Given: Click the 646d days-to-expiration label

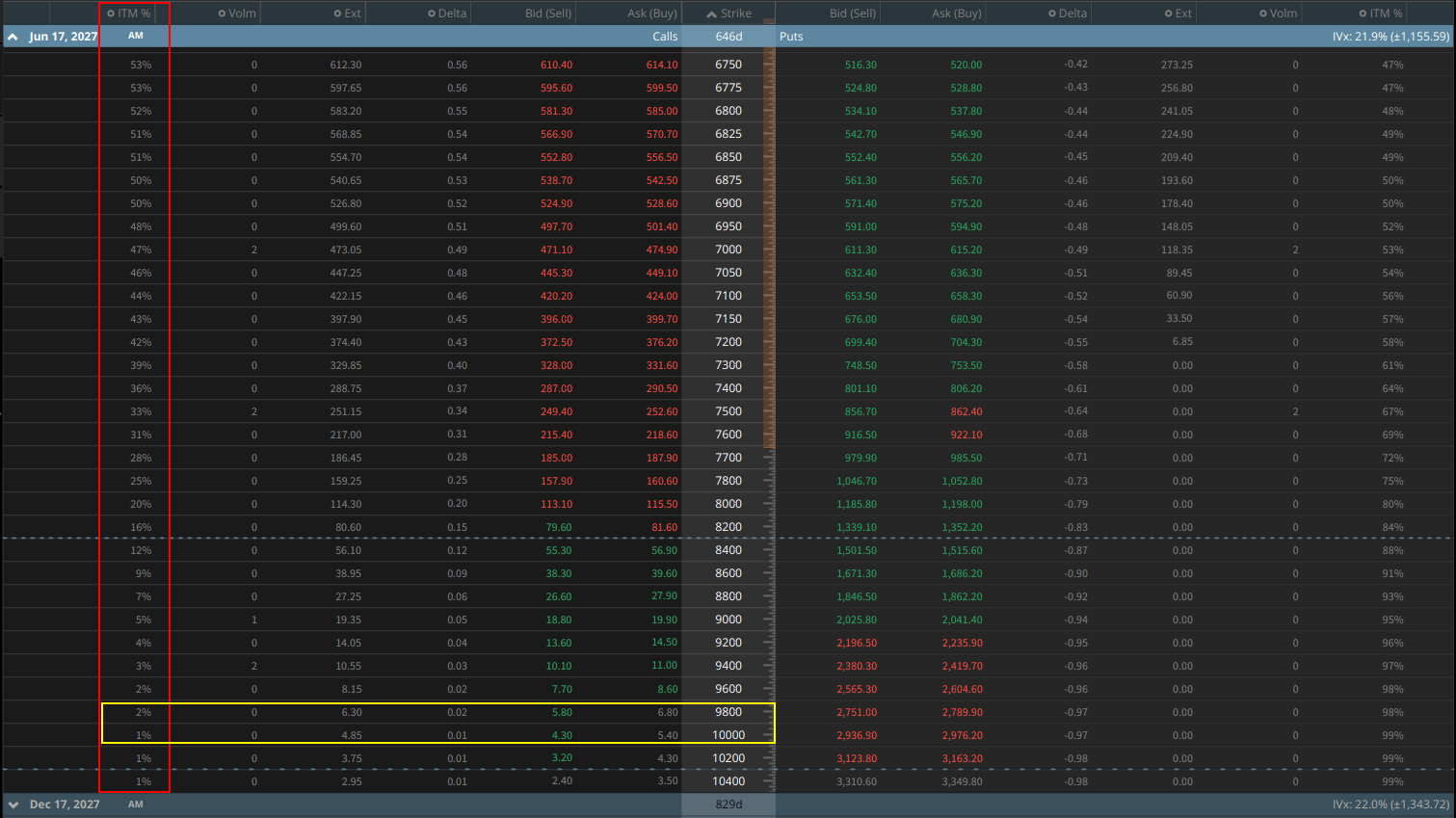Looking at the screenshot, I should click(728, 37).
